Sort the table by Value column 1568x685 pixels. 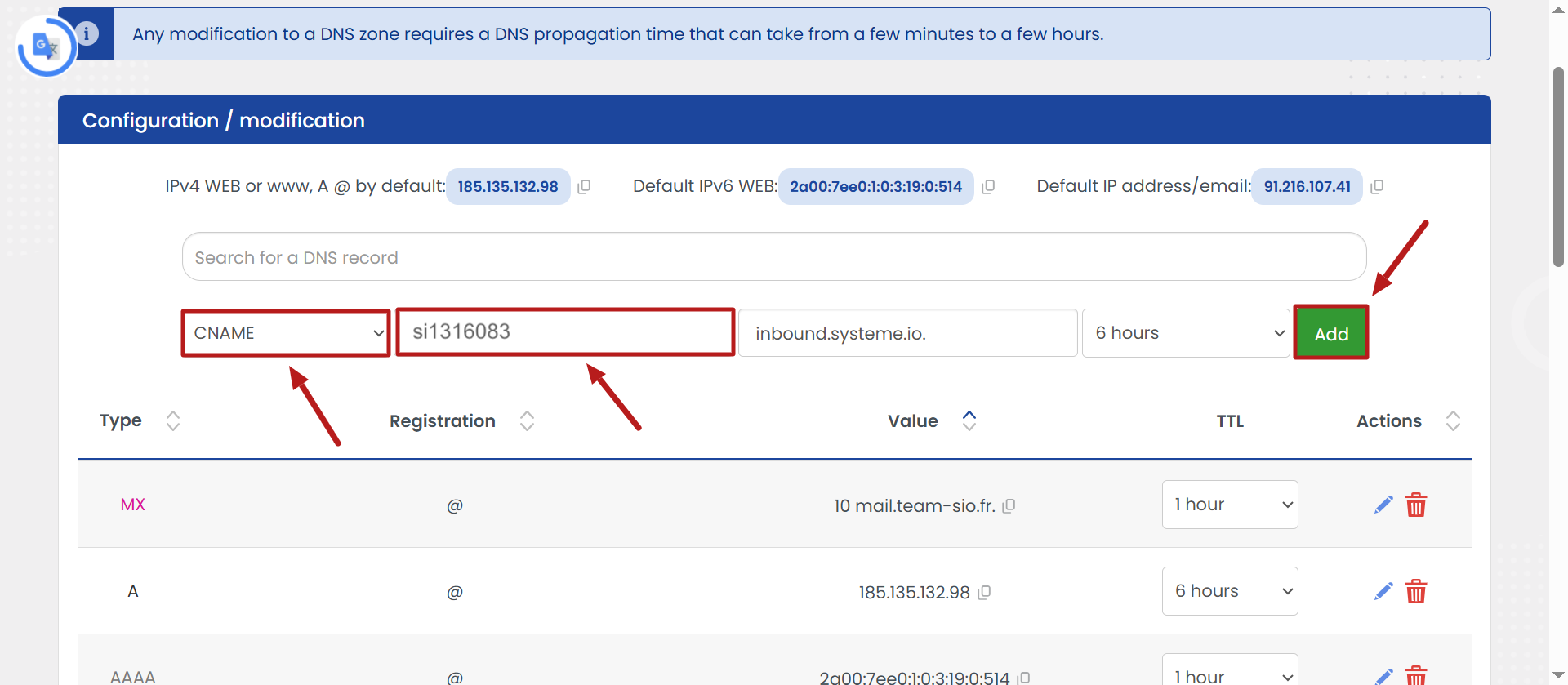point(969,420)
